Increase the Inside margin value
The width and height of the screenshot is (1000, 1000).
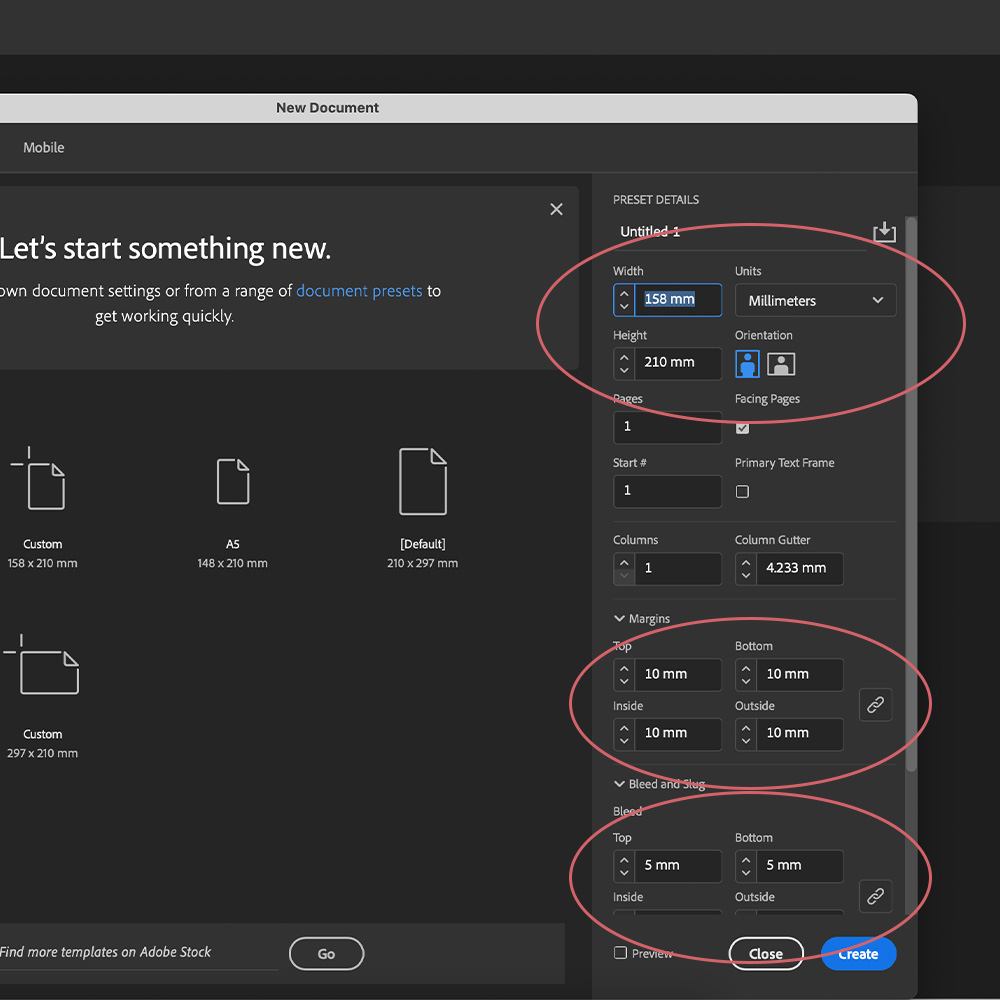(x=624, y=727)
